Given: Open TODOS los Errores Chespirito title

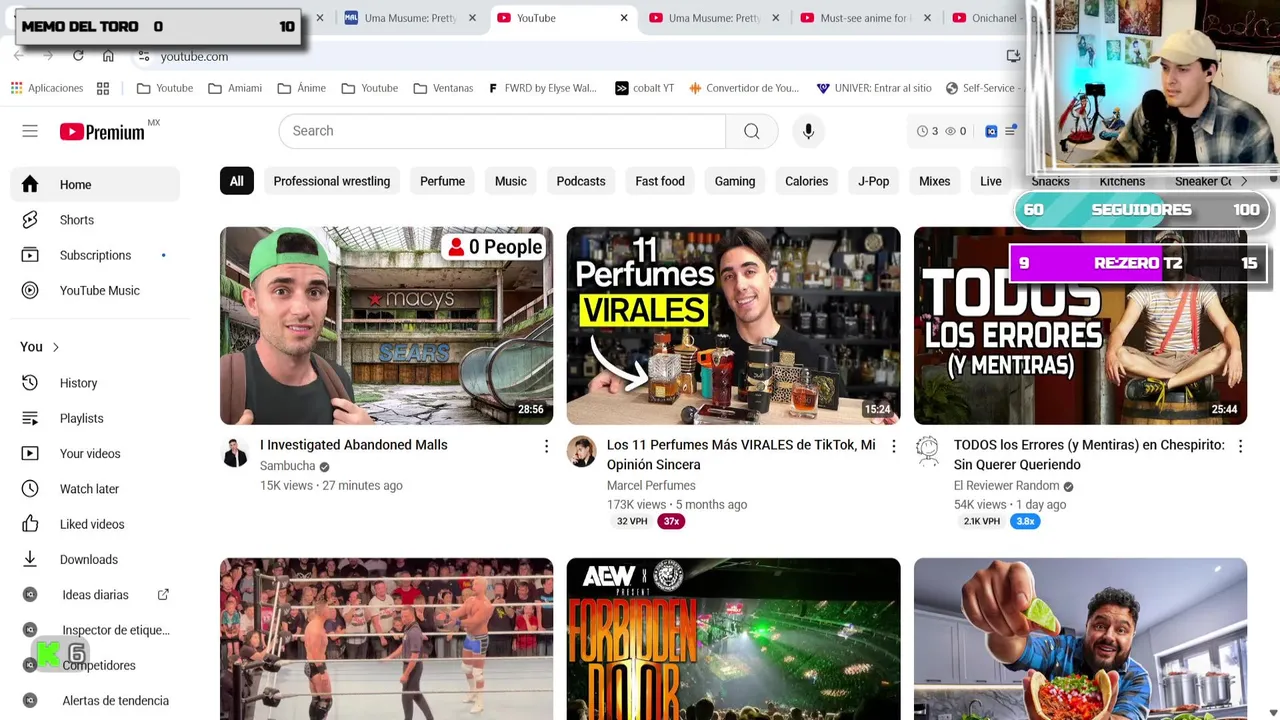Looking at the screenshot, I should click(1089, 454).
